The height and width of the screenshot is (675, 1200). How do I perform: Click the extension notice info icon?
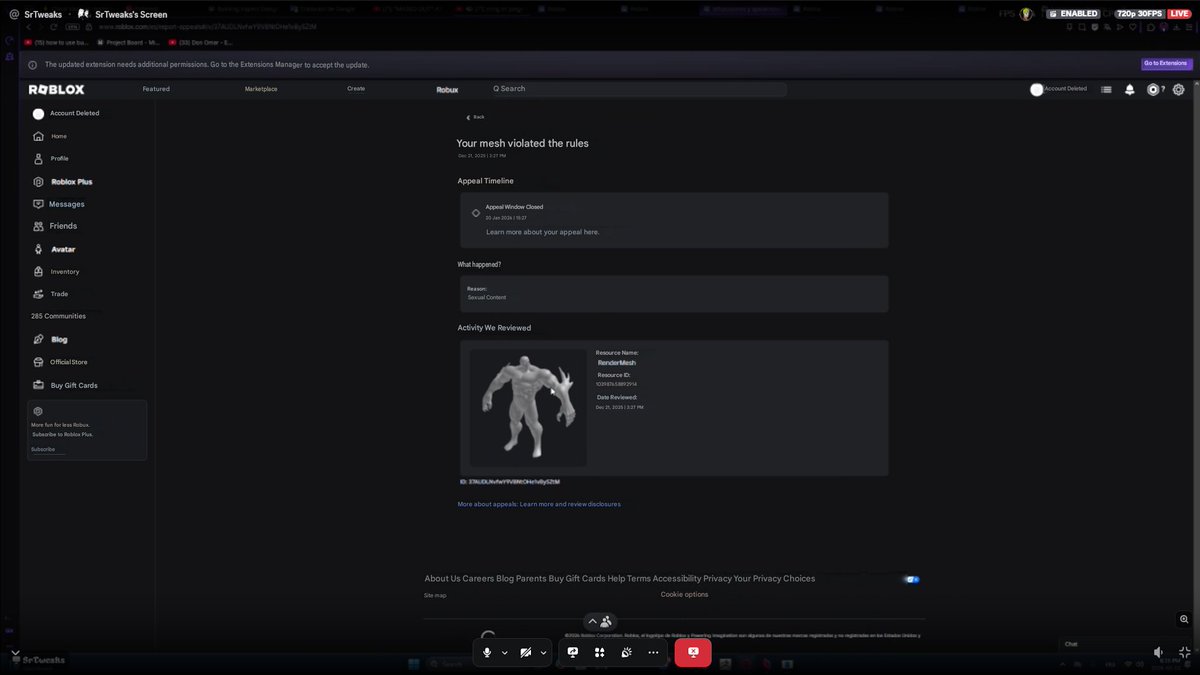pos(33,65)
